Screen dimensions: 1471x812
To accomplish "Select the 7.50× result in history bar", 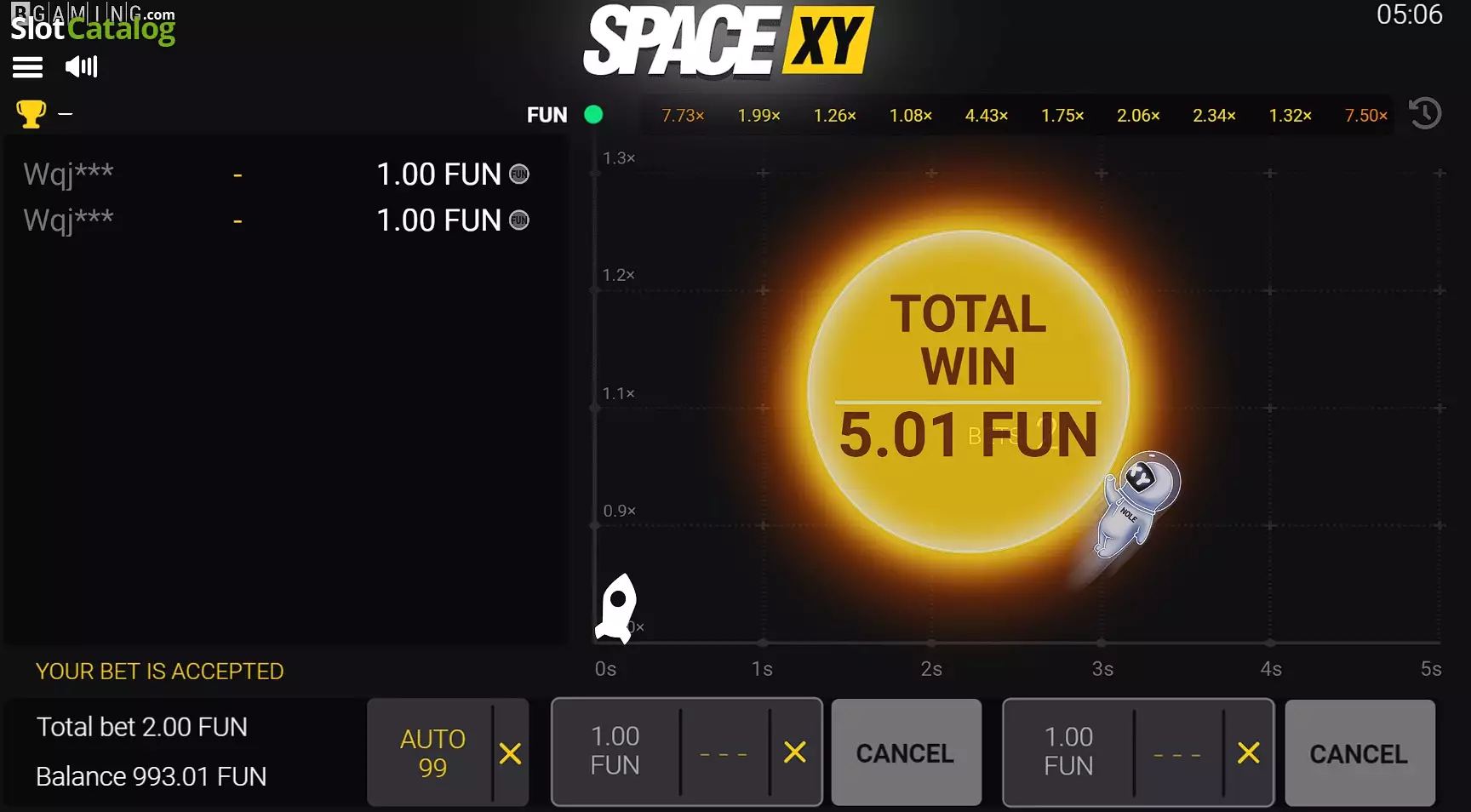I will 1366,116.
